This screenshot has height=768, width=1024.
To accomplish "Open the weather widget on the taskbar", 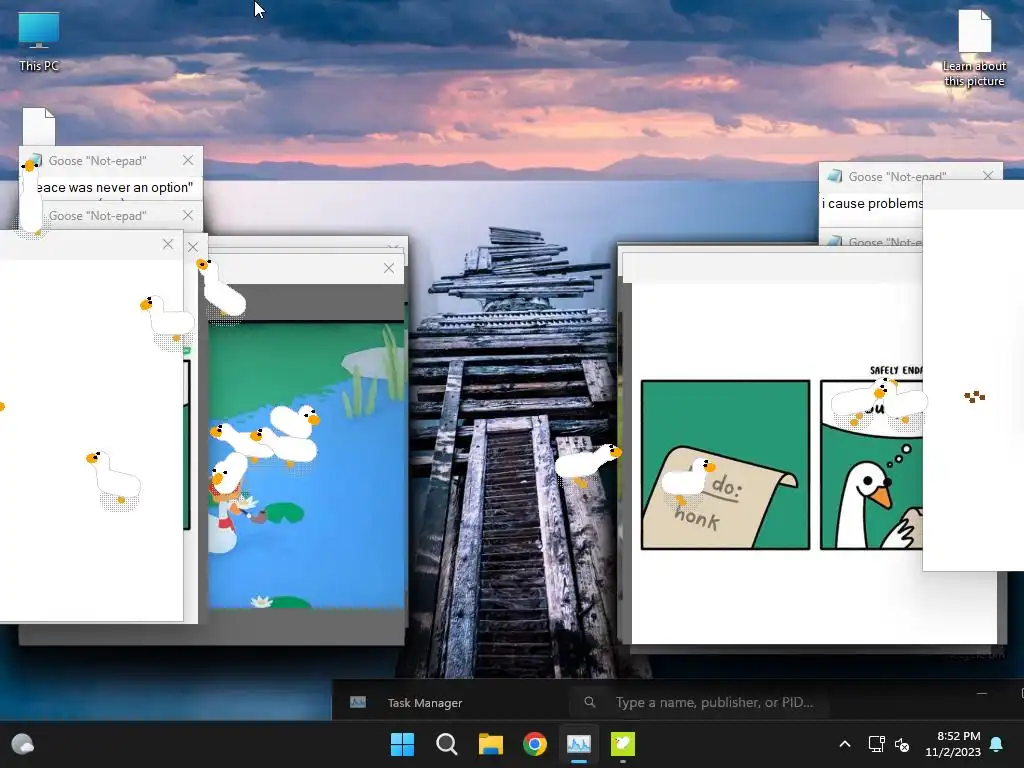I will point(23,744).
